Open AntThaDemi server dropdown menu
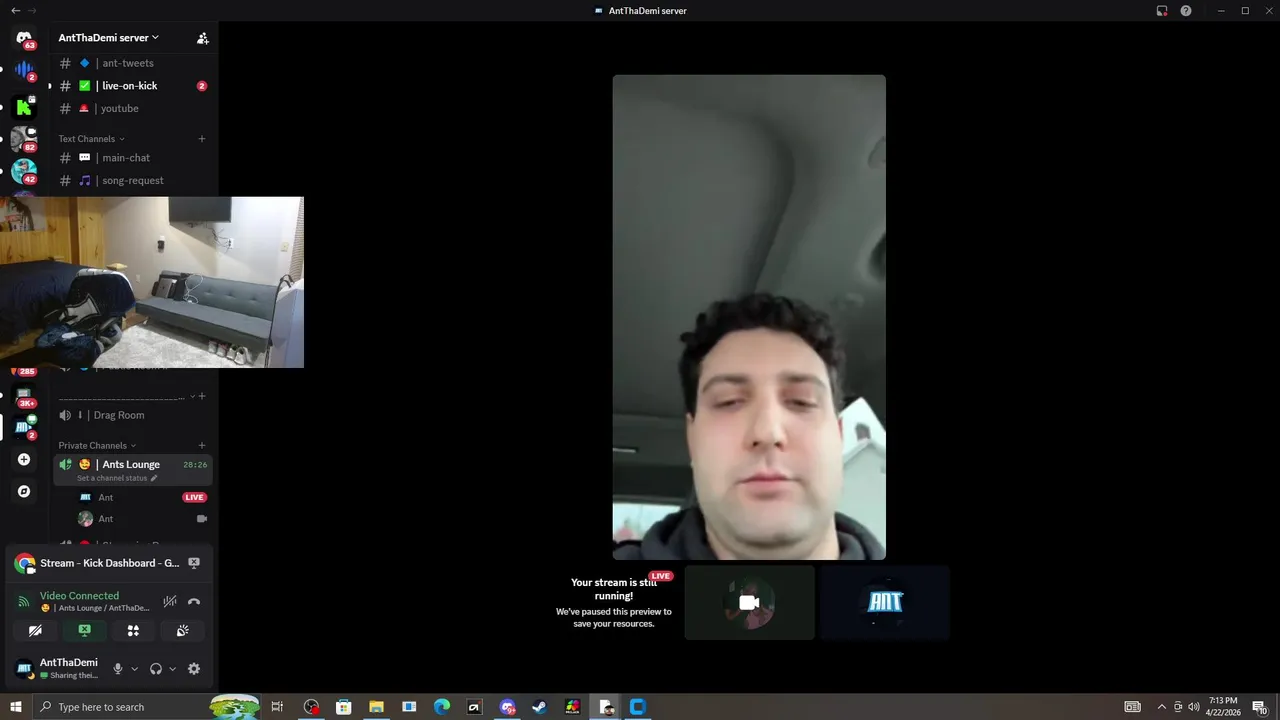The height and width of the screenshot is (720, 1280). (x=108, y=38)
